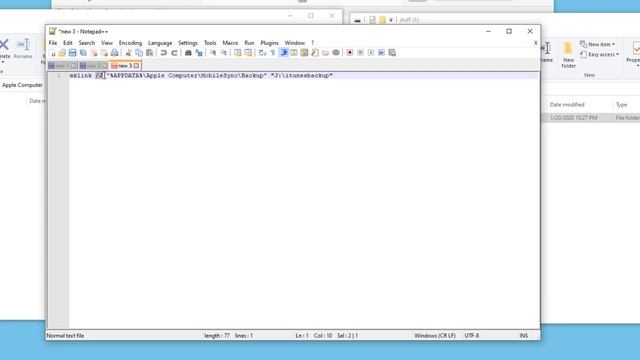Click the mklink command text line
The image size is (640, 360).
pos(201,76)
